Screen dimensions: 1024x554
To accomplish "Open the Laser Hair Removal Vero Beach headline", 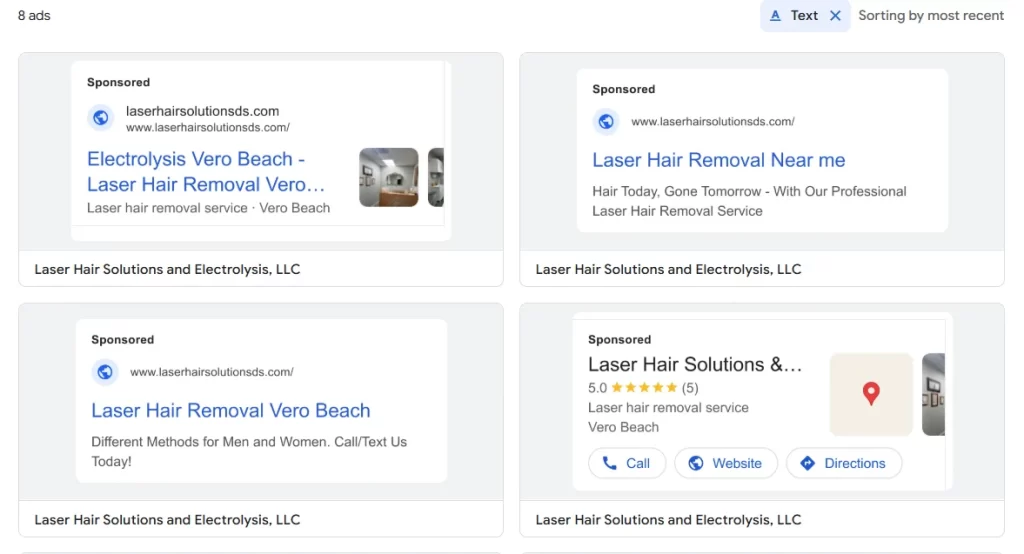I will click(x=230, y=410).
